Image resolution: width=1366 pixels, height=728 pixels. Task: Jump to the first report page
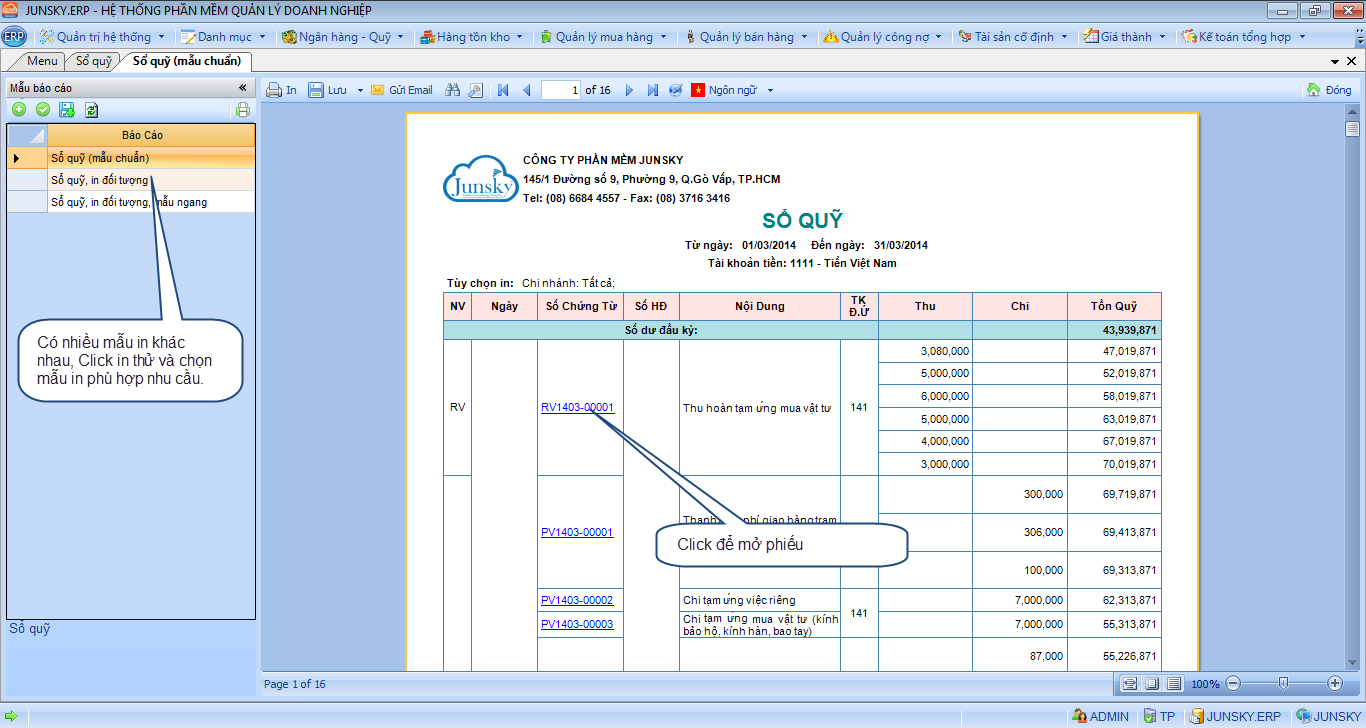[503, 90]
